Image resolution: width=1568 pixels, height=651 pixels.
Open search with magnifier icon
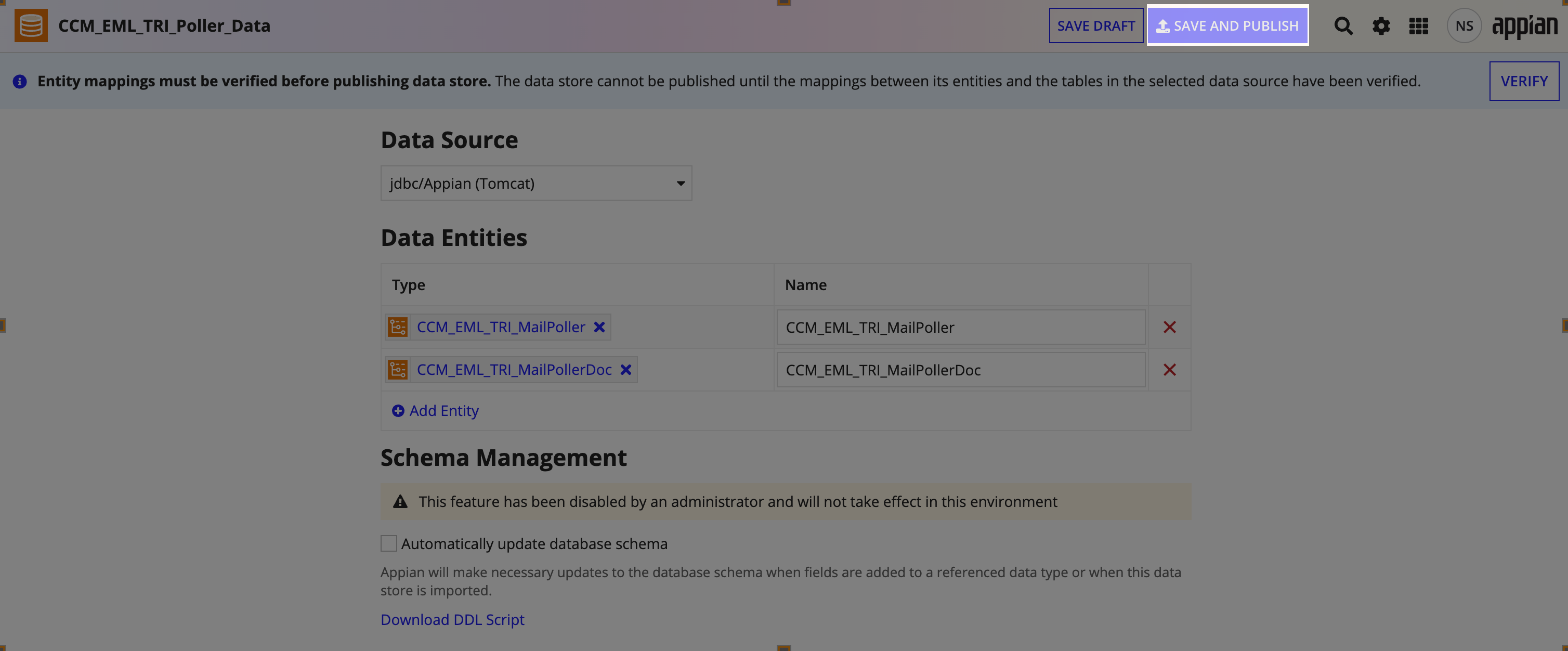pos(1343,26)
